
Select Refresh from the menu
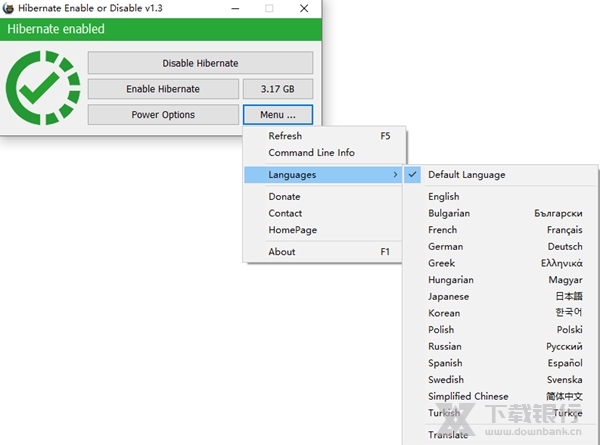pyautogui.click(x=285, y=136)
